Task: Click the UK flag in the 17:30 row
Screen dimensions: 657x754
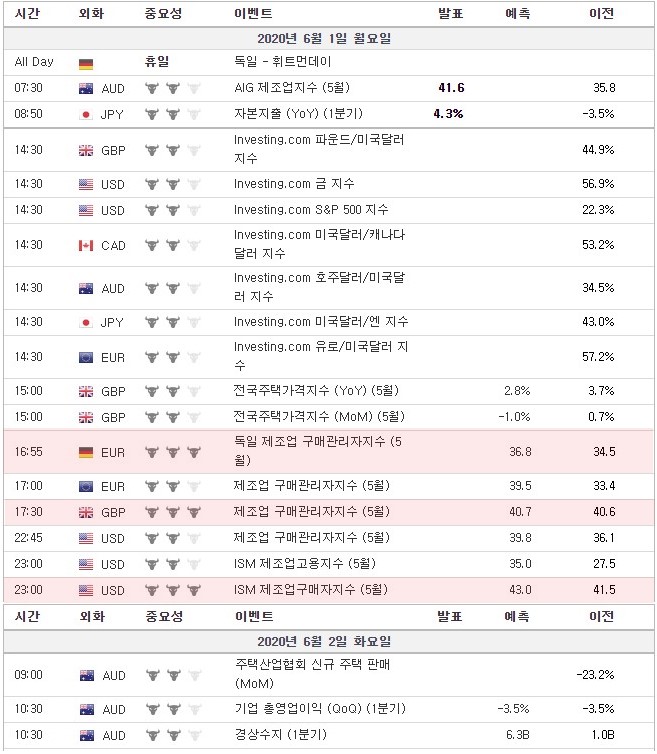Action: [x=86, y=513]
